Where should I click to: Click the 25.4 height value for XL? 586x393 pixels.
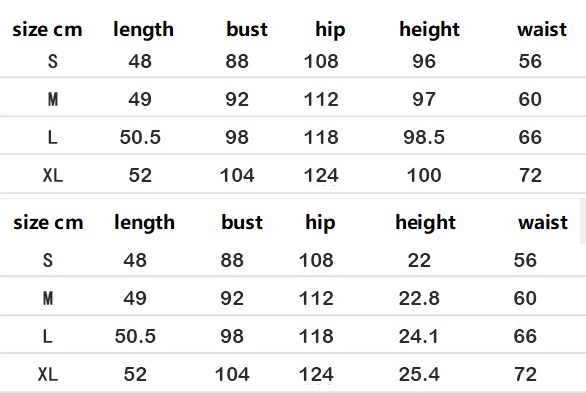pyautogui.click(x=419, y=374)
